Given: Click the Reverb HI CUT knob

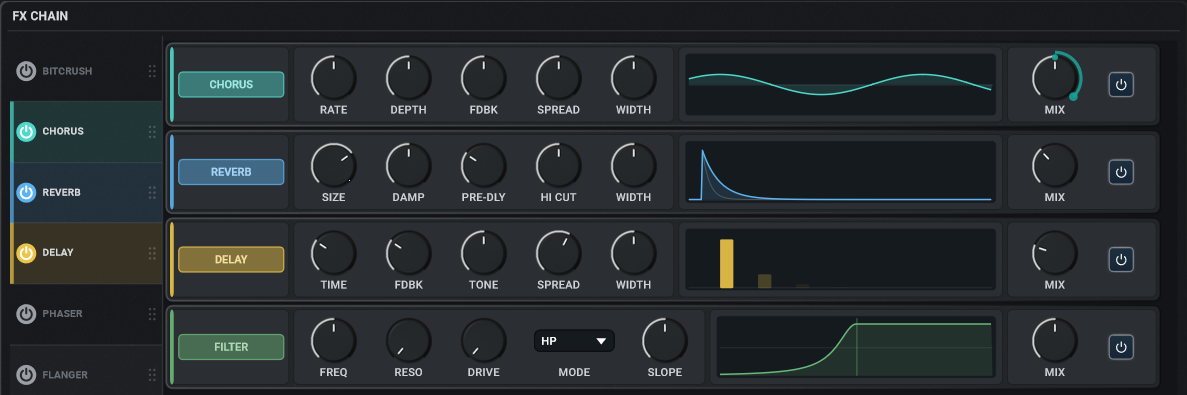Looking at the screenshot, I should pos(559,166).
